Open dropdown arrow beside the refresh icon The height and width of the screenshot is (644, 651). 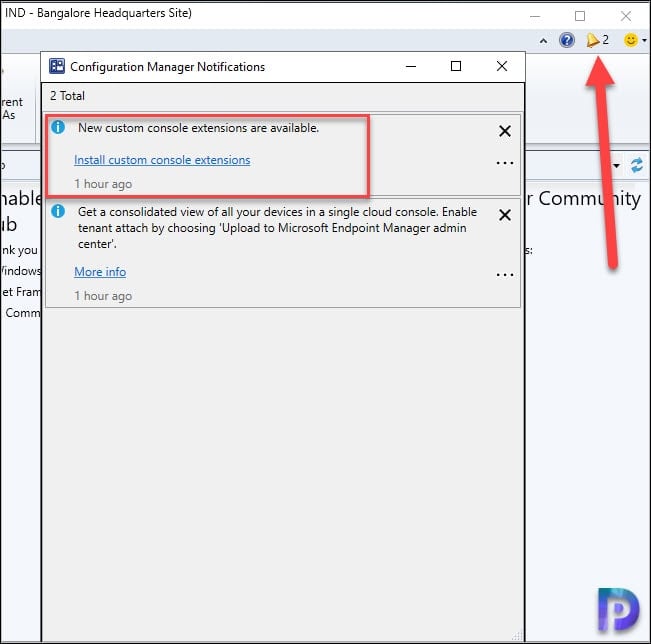point(617,166)
